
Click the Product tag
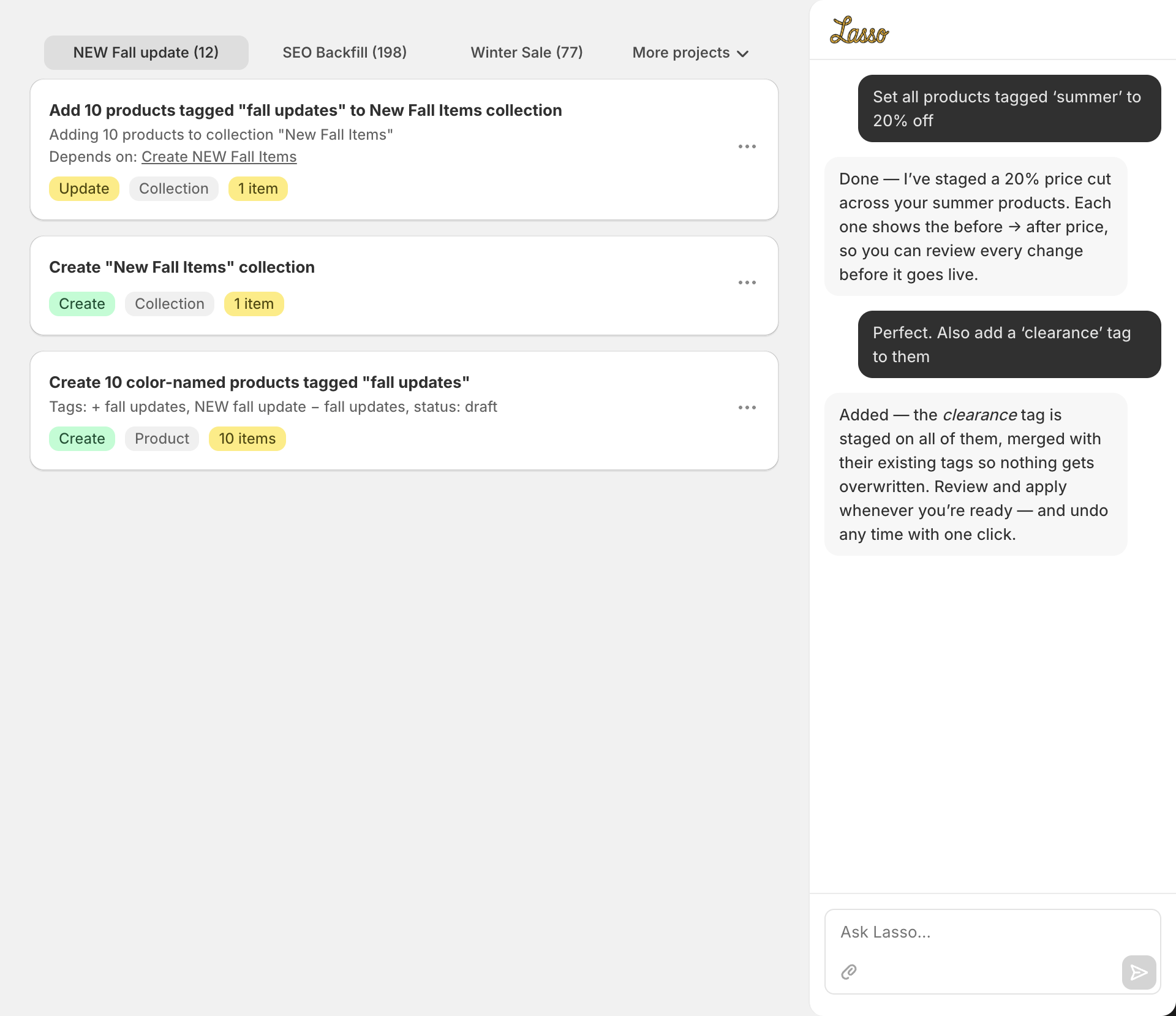[162, 439]
